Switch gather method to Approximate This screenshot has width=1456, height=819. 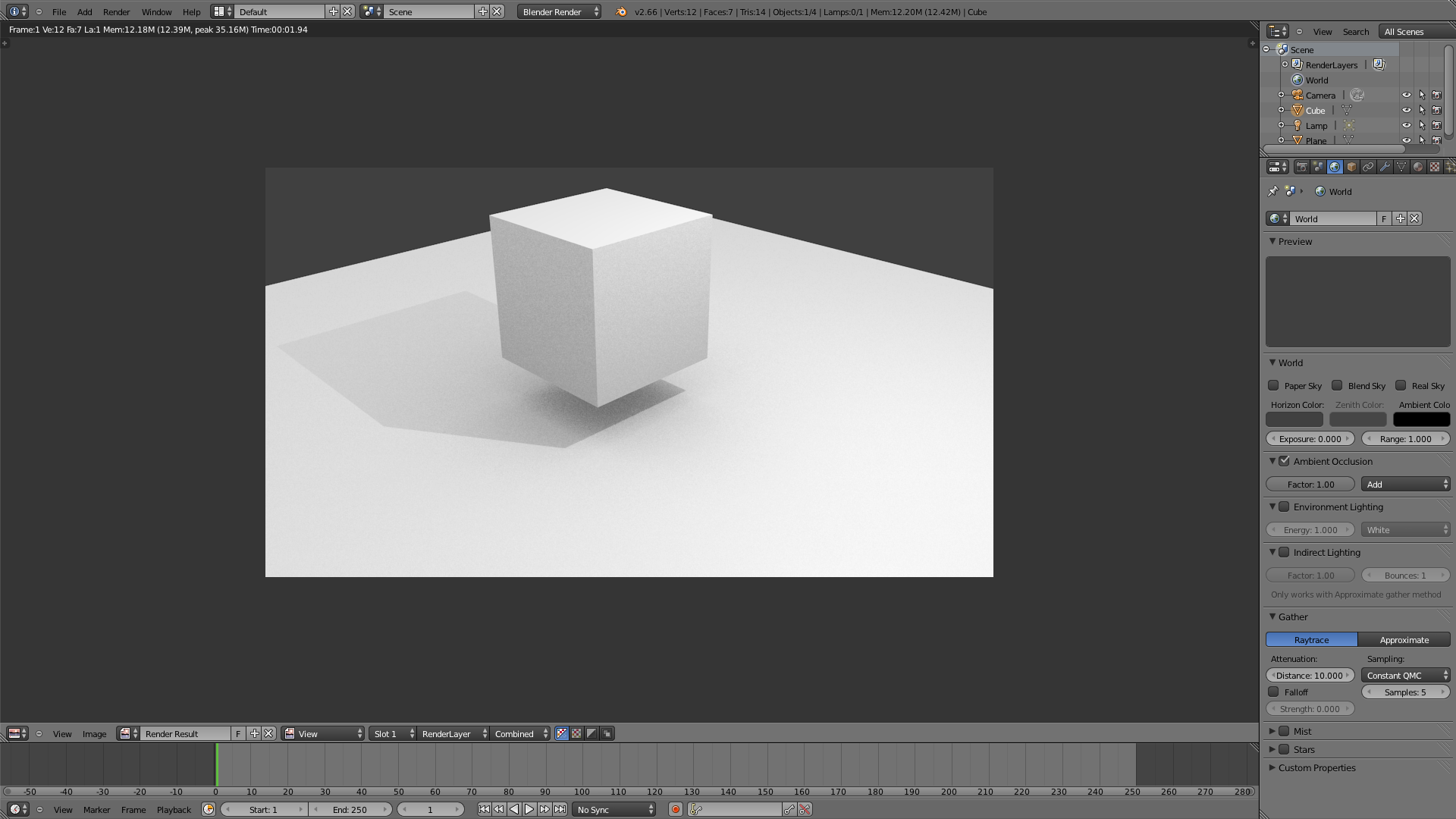tap(1404, 639)
